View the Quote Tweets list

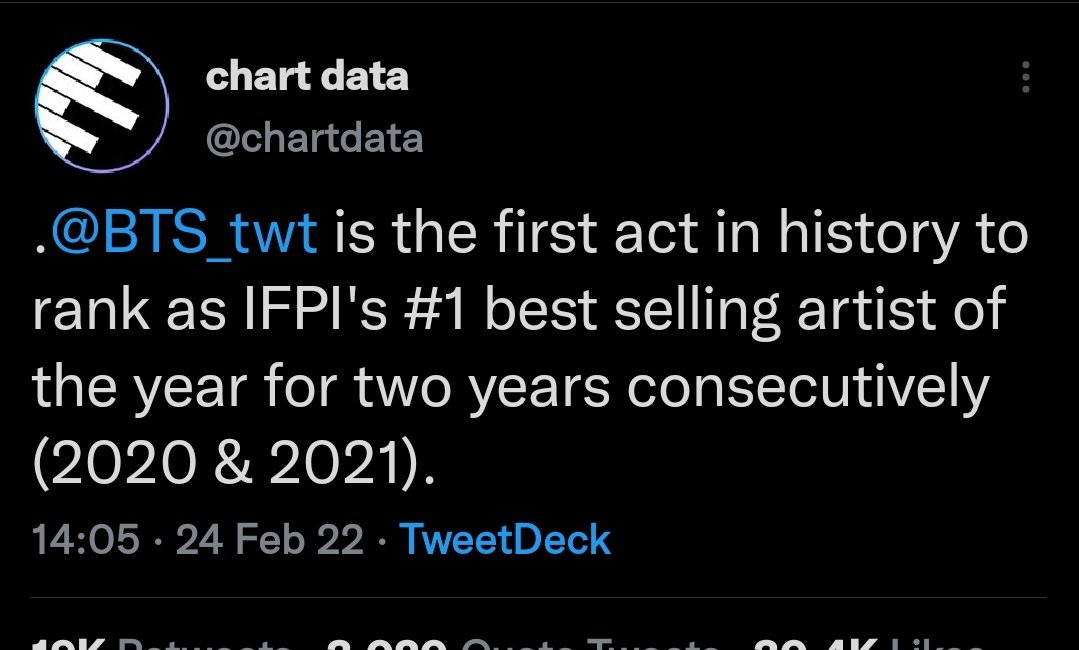click(x=524, y=645)
